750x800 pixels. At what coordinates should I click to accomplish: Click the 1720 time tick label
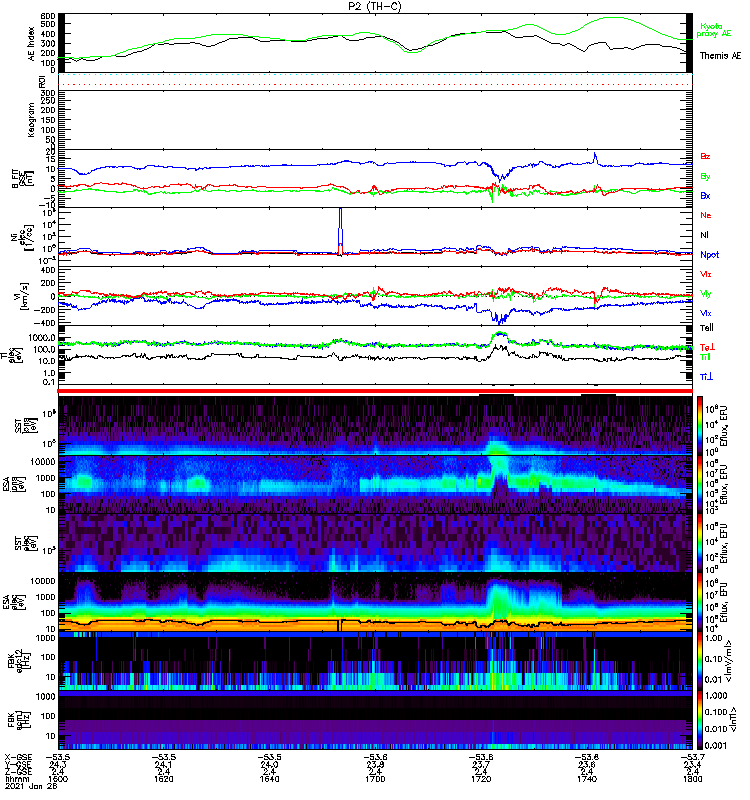(x=481, y=779)
